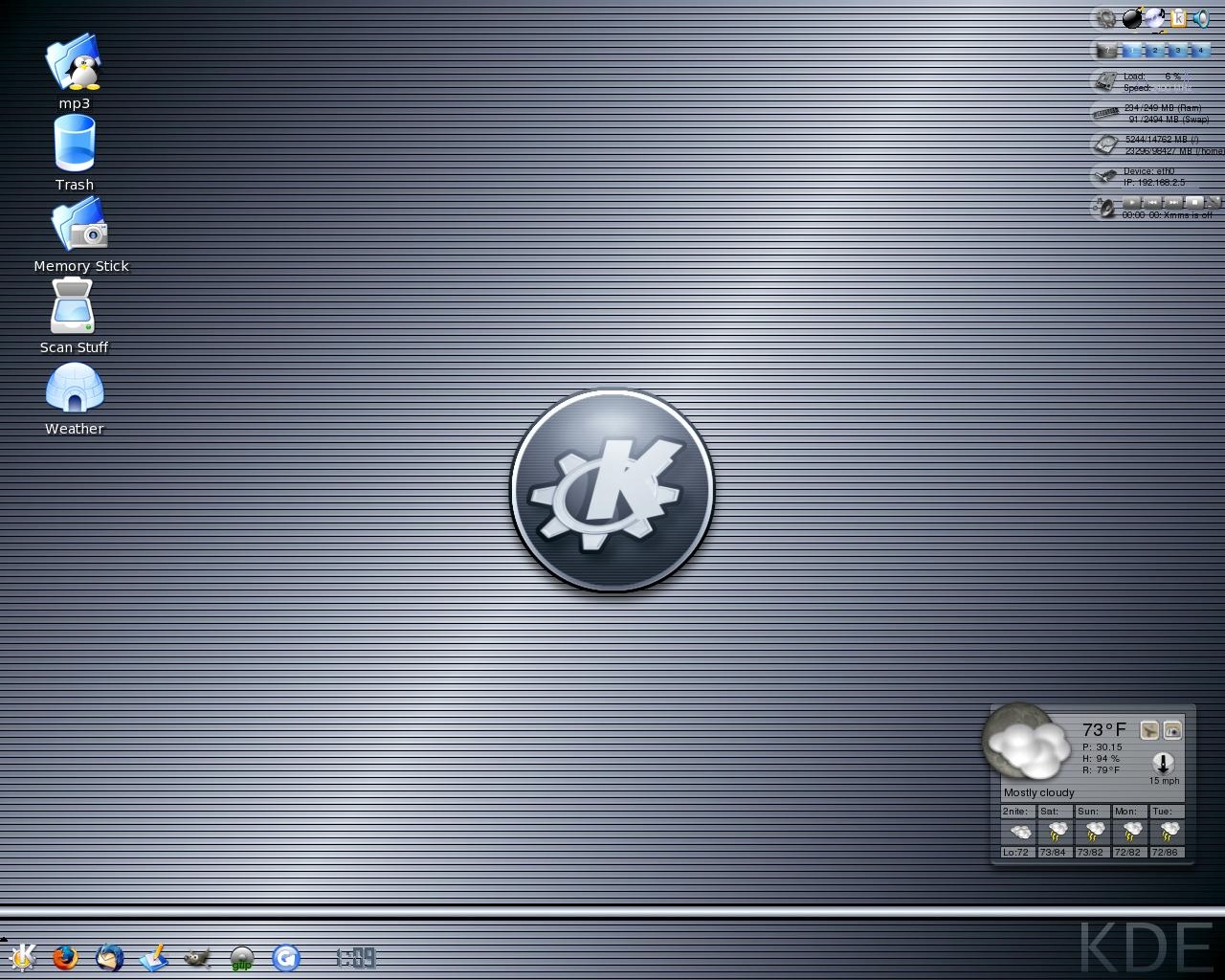Launch the blue G application icon

pos(286,957)
